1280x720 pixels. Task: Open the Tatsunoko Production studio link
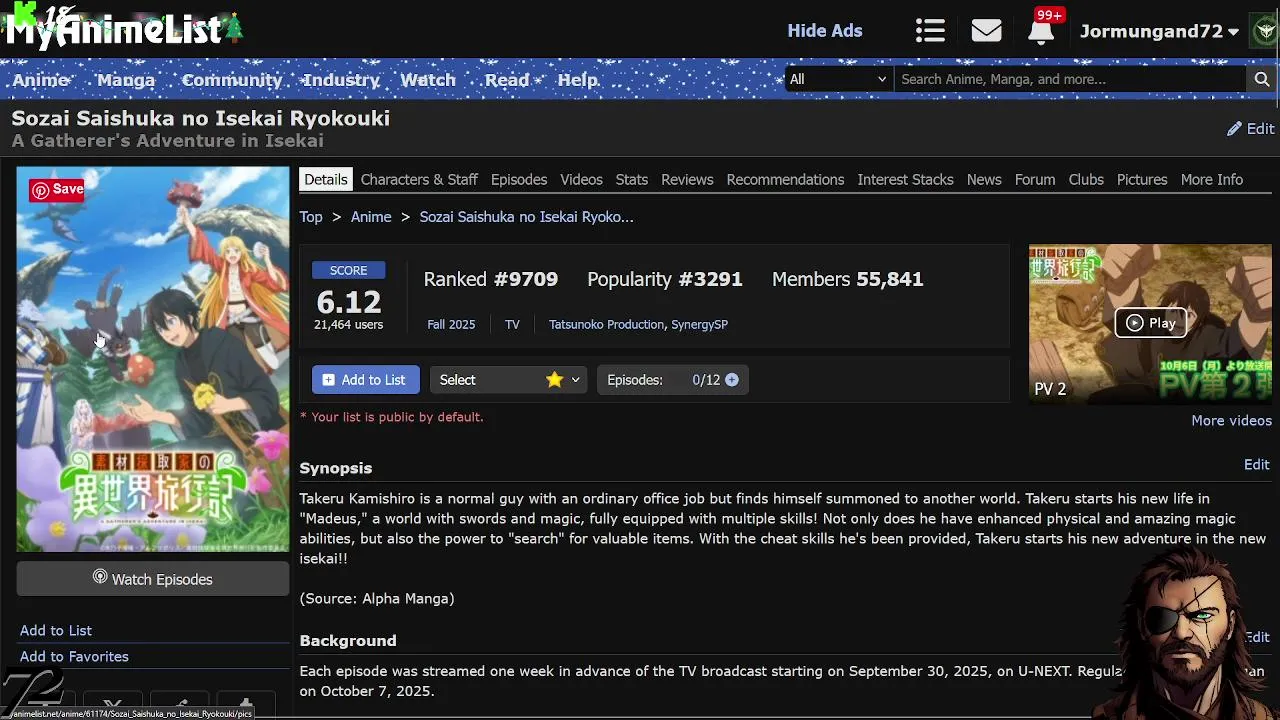(606, 325)
